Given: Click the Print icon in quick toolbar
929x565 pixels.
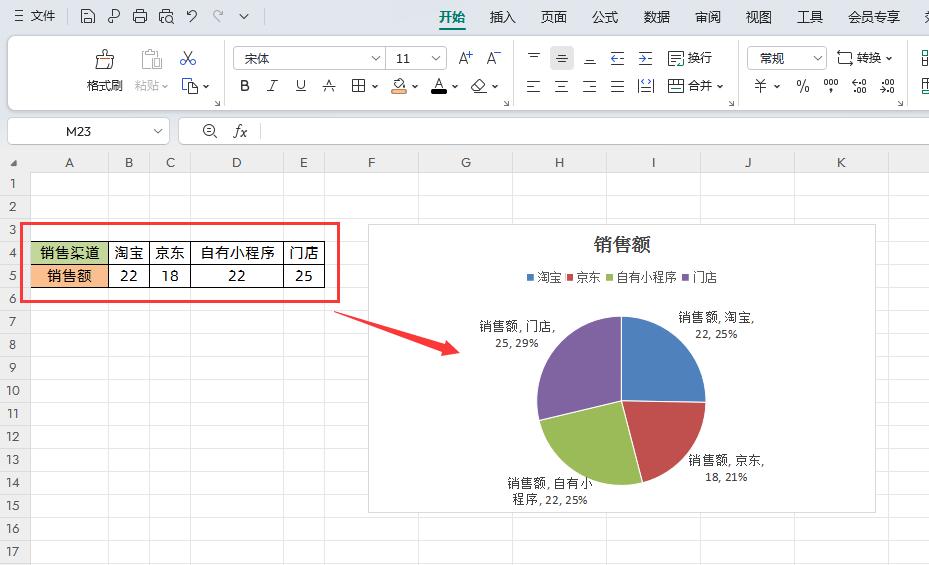Looking at the screenshot, I should pyautogui.click(x=140, y=17).
